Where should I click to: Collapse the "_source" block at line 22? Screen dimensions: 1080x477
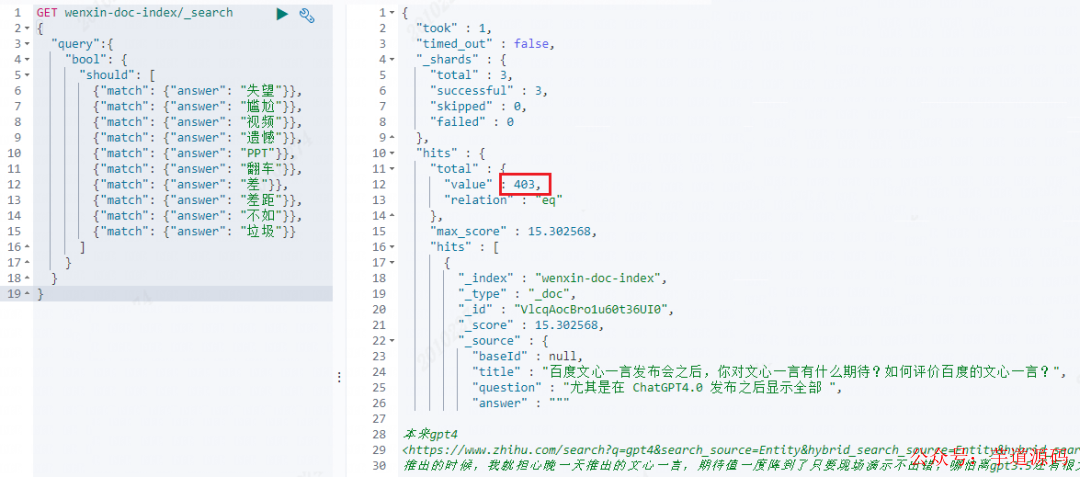point(393,340)
